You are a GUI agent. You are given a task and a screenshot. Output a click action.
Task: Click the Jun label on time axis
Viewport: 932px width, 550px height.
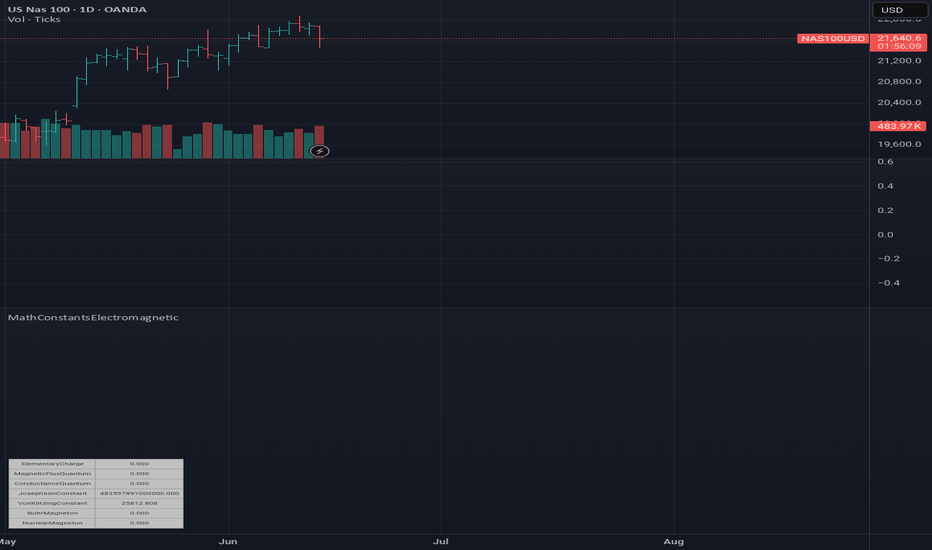pos(228,542)
